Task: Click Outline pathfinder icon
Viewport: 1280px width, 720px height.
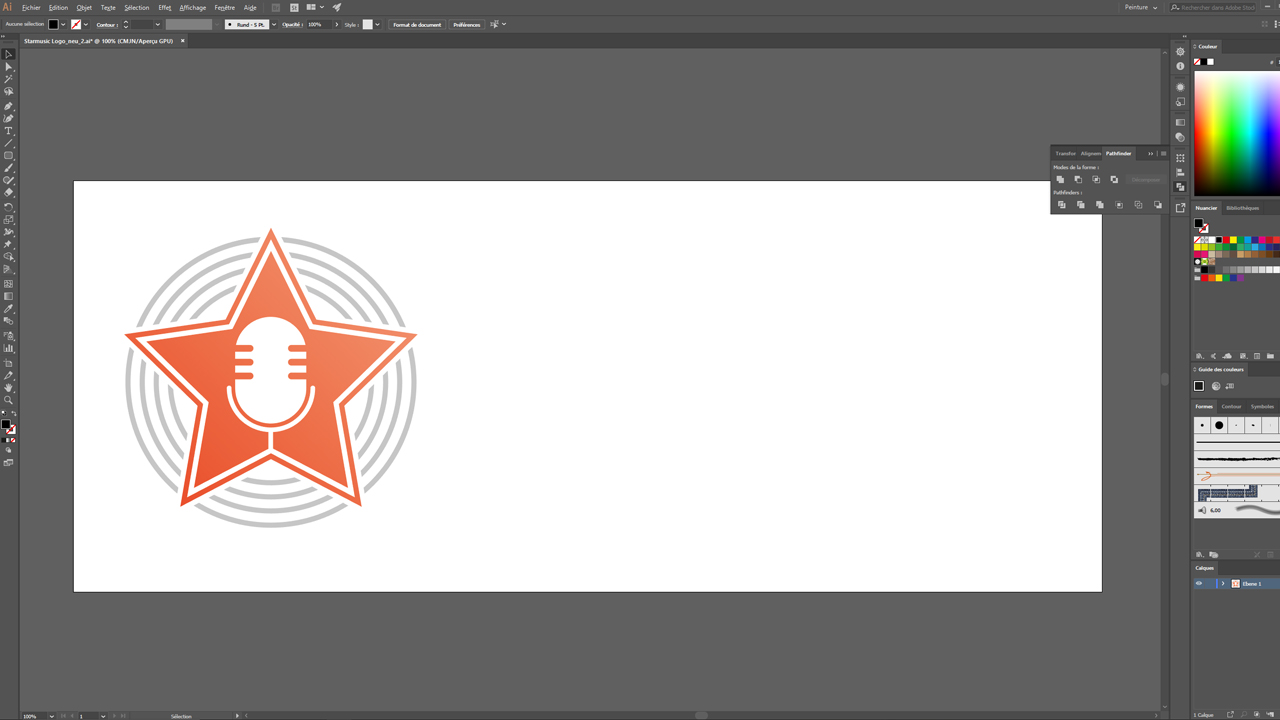Action: pyautogui.click(x=1138, y=205)
